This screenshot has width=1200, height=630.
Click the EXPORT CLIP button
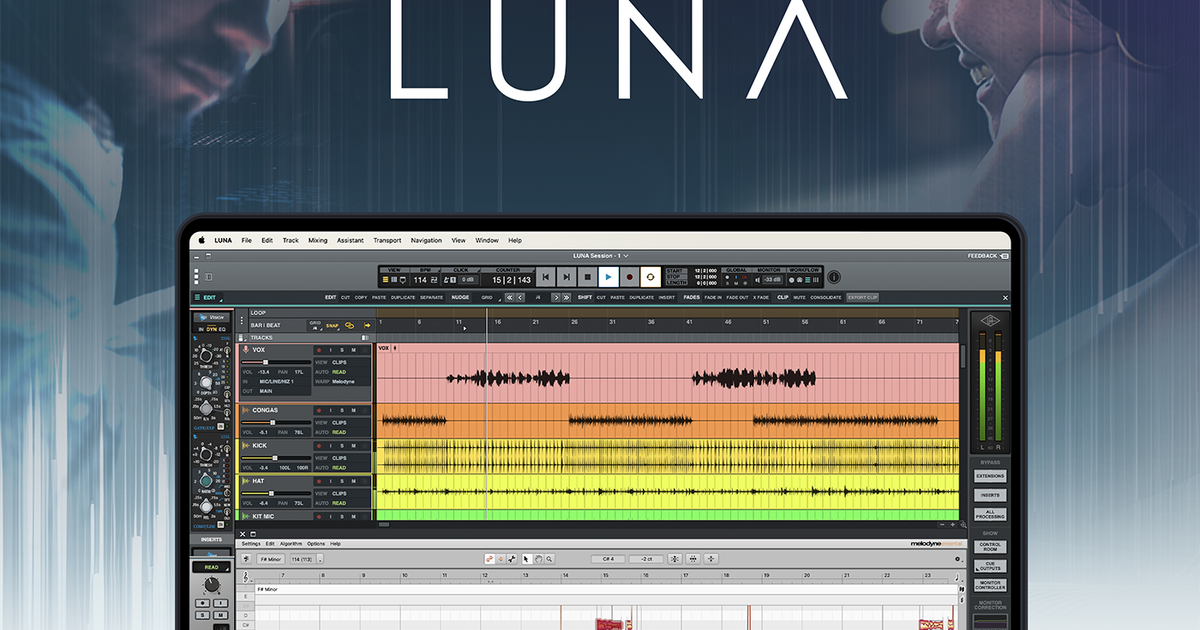pos(862,297)
